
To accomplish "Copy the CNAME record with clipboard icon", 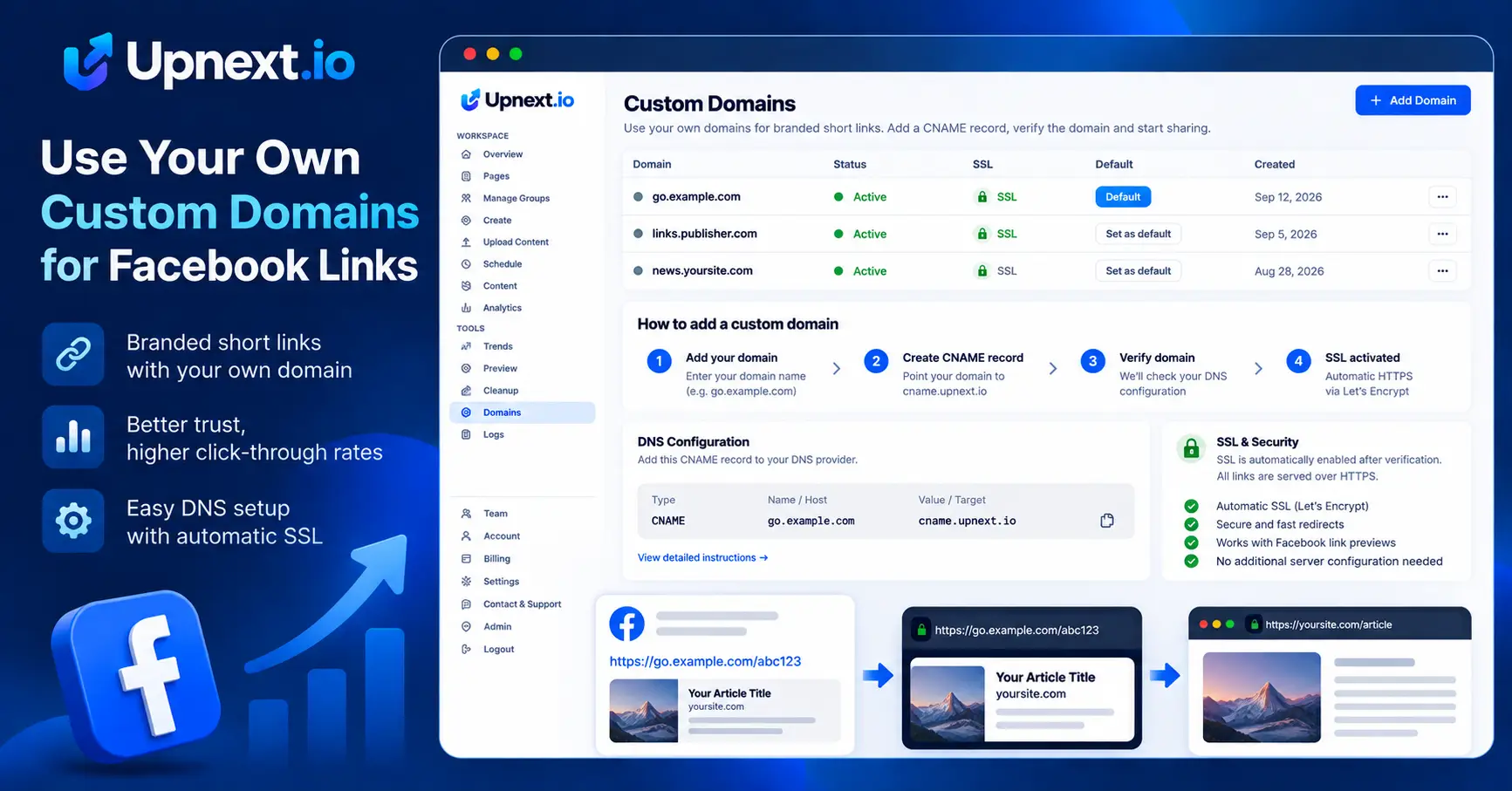I will click(1107, 521).
